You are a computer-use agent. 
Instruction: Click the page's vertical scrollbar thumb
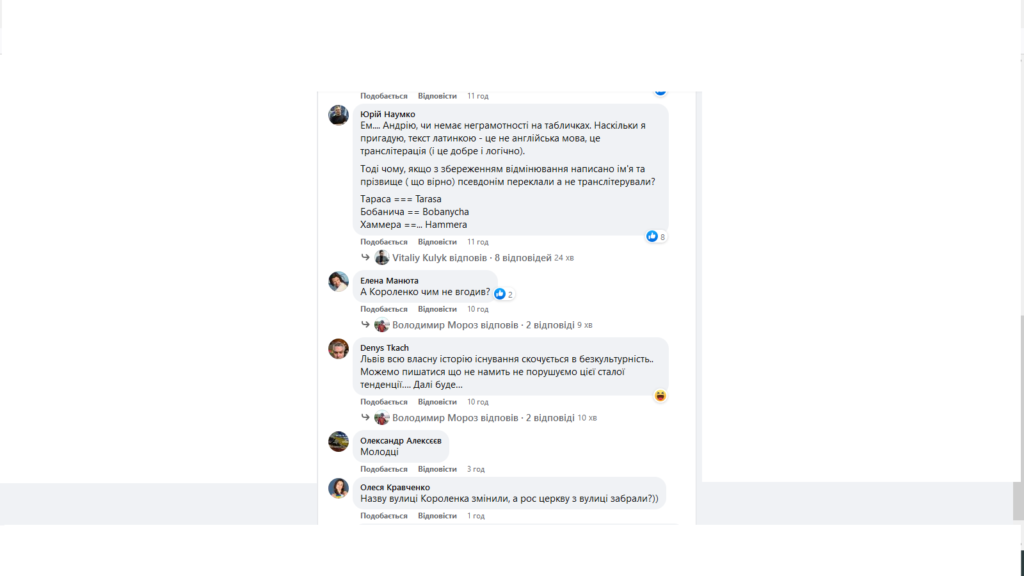point(1018,501)
